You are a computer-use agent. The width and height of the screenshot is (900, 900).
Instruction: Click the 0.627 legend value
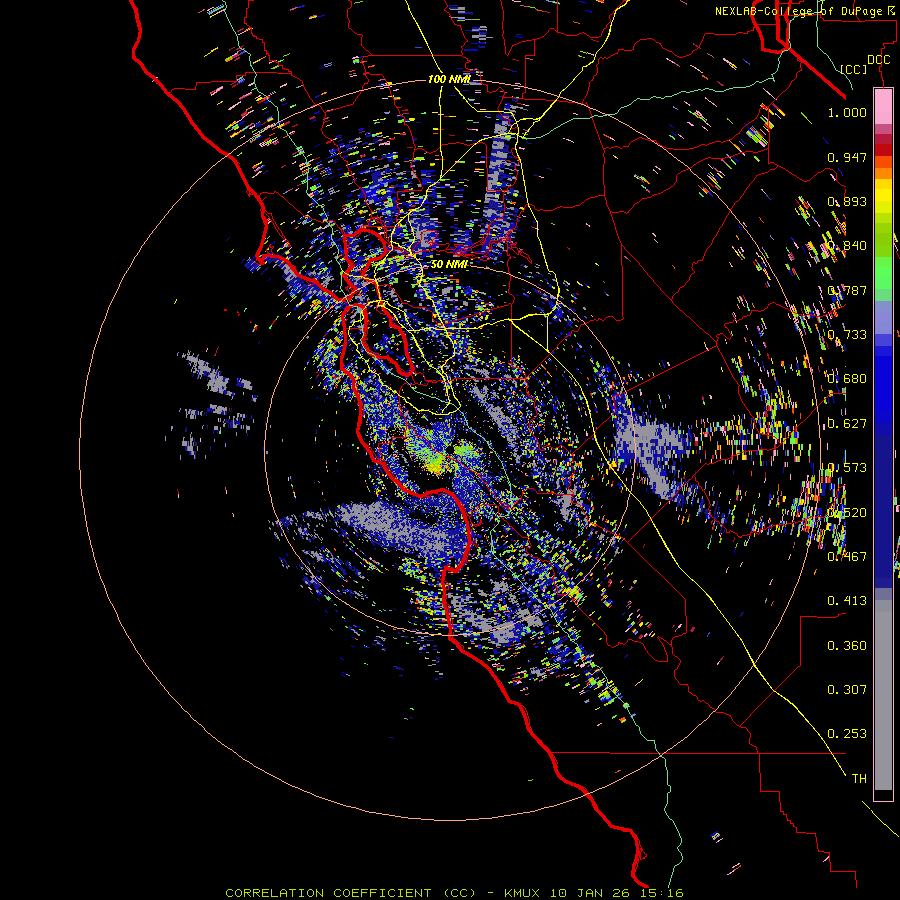[847, 424]
